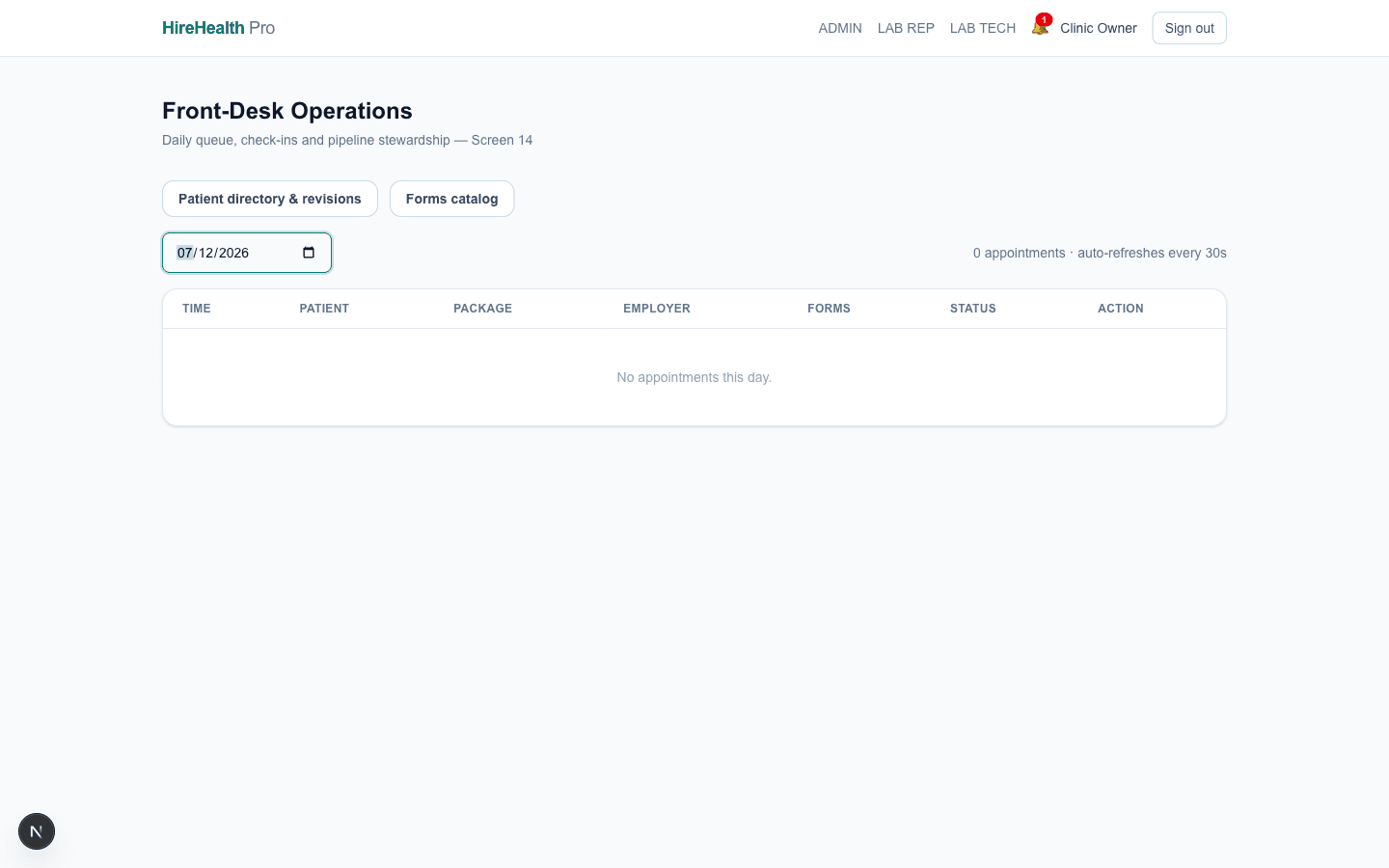Sign out of the account
1389x868 pixels.
pyautogui.click(x=1189, y=28)
